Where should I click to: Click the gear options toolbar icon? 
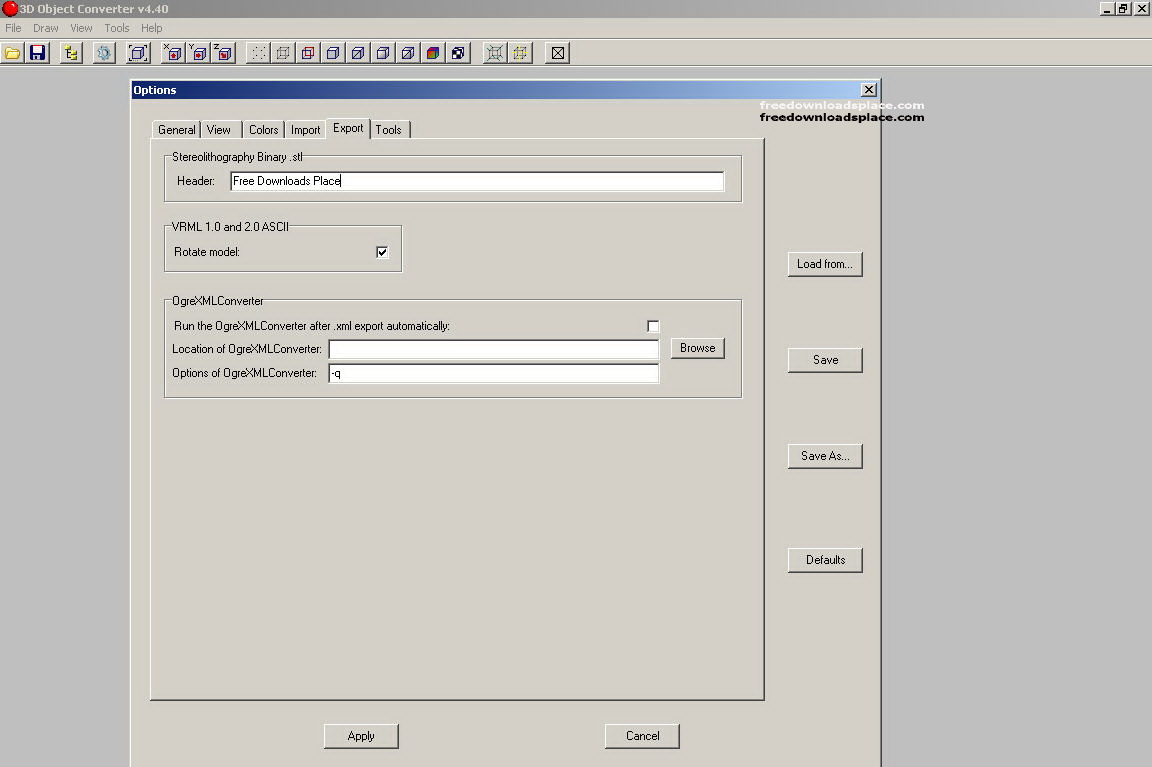(104, 53)
